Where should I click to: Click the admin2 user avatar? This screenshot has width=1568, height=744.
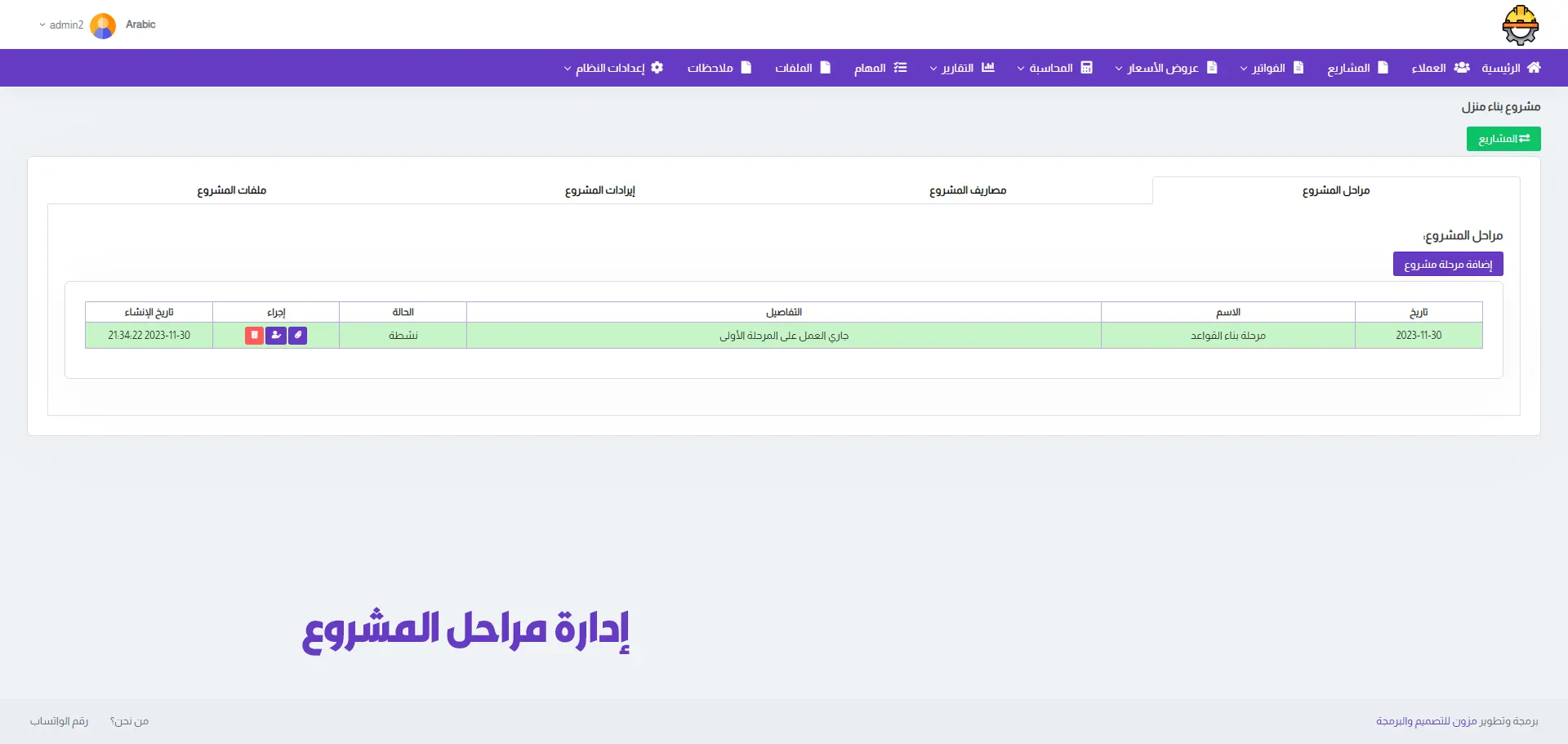point(103,25)
